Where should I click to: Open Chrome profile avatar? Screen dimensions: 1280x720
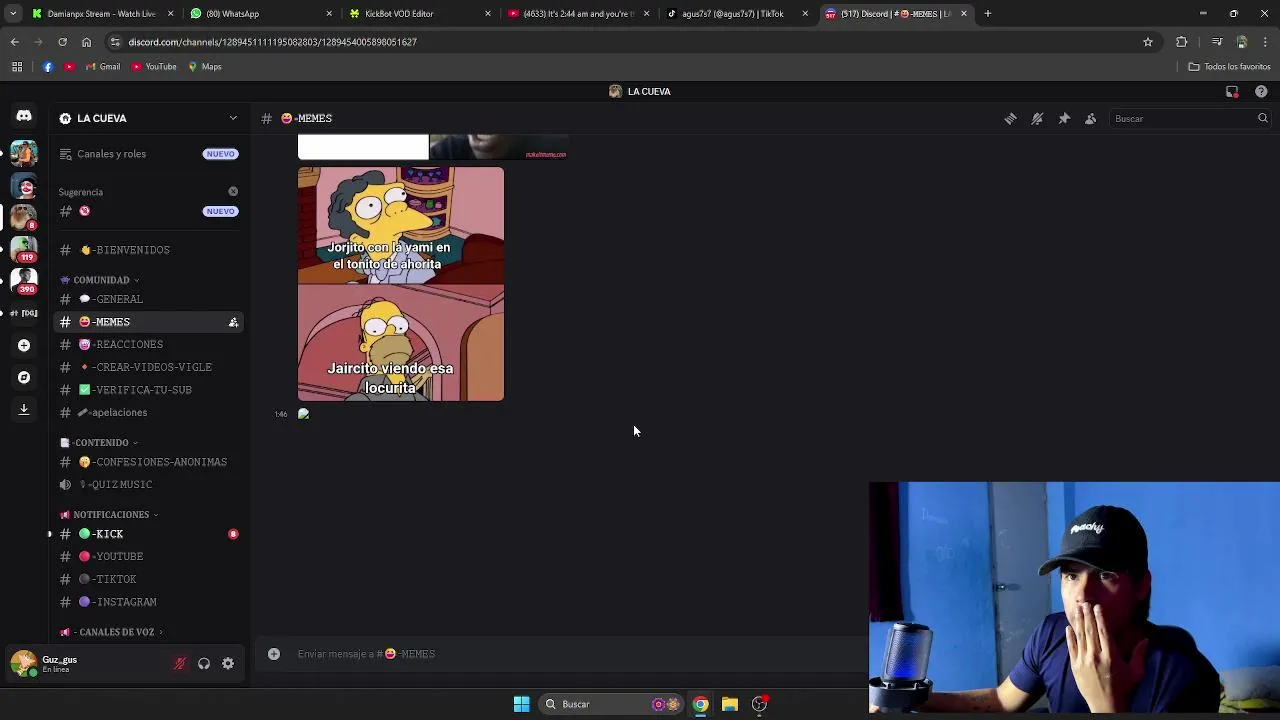pos(1242,42)
